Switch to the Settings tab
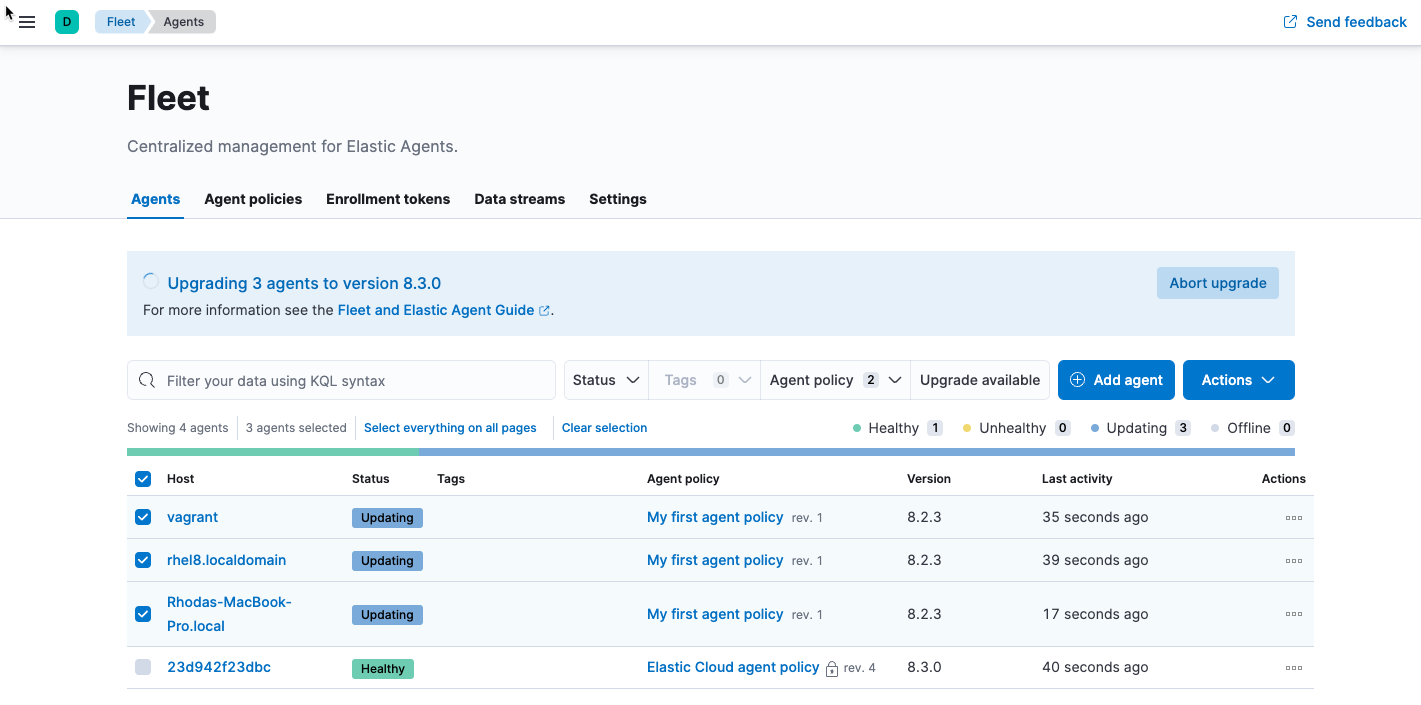1421x705 pixels. point(617,199)
